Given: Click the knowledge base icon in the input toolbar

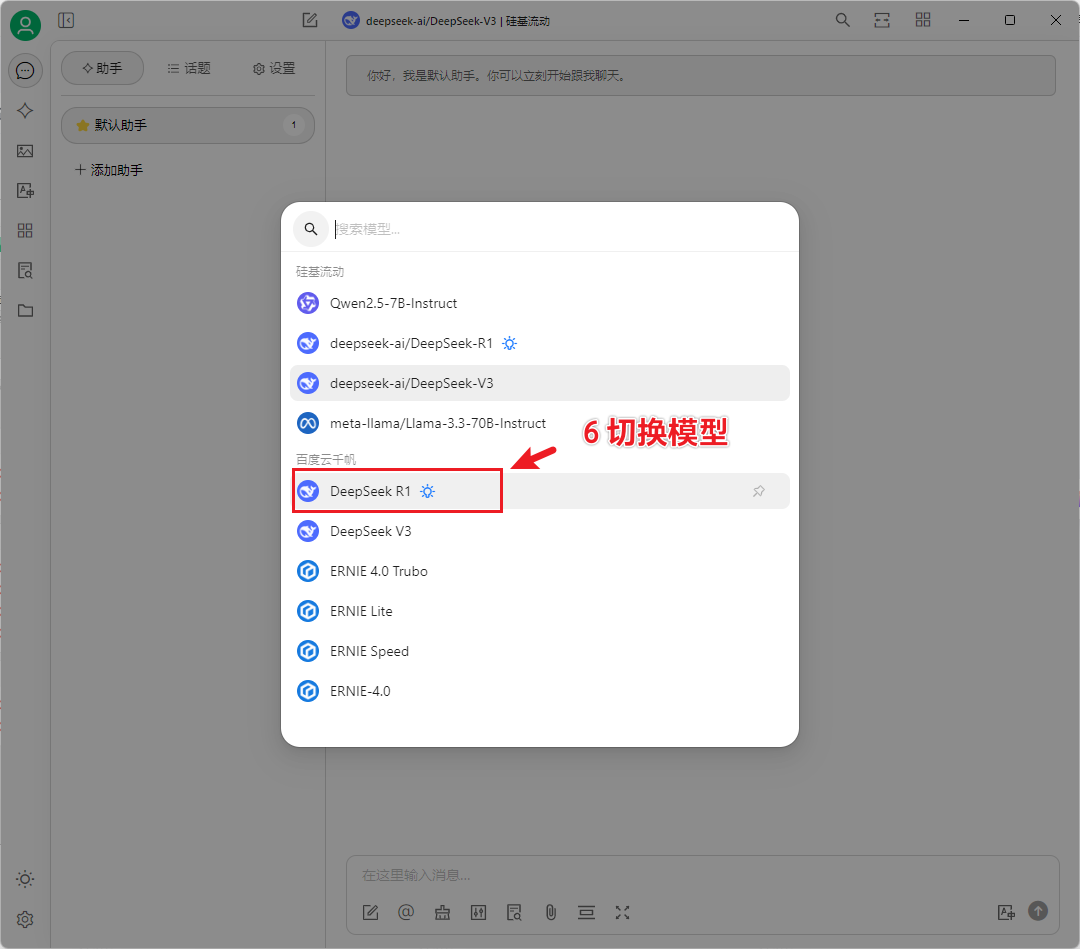Looking at the screenshot, I should click(x=515, y=912).
